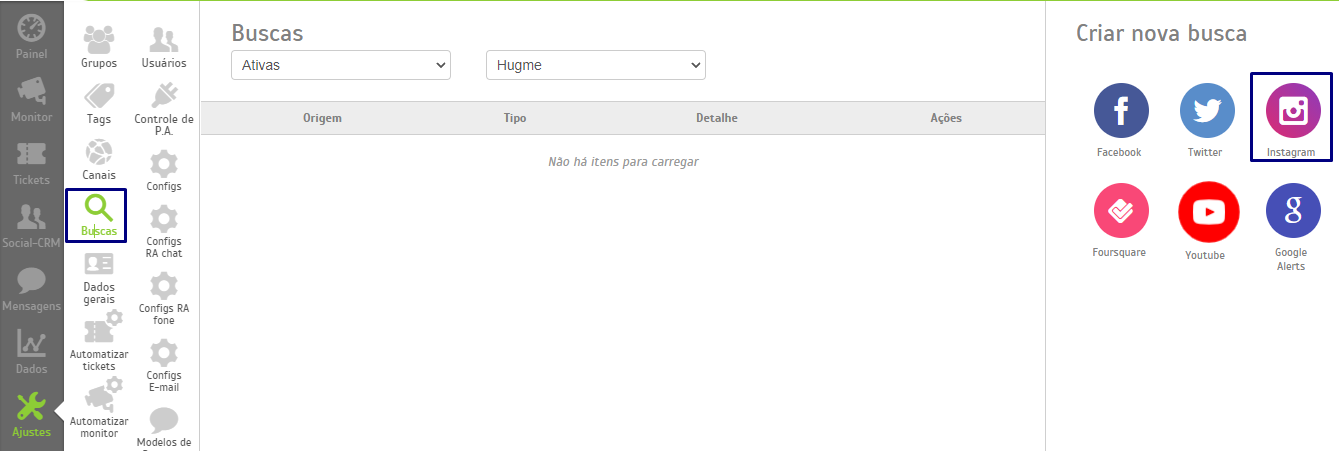The height and width of the screenshot is (451, 1339).
Task: Click the Tipo column header
Action: coord(515,118)
